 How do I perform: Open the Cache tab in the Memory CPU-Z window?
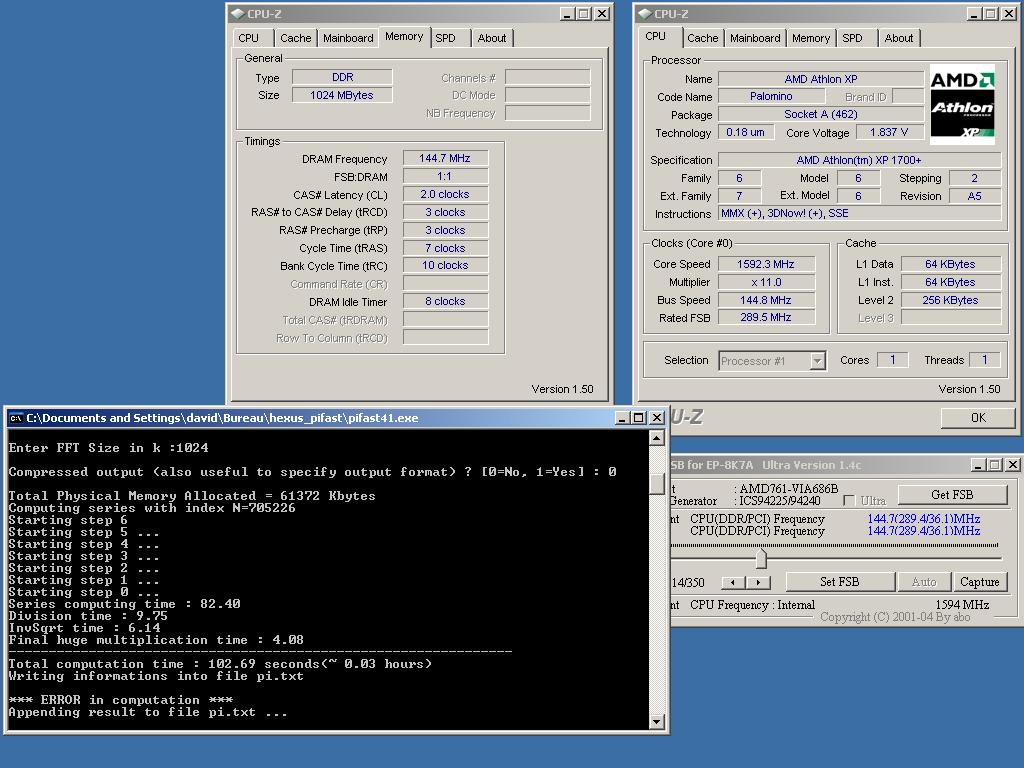coord(295,38)
